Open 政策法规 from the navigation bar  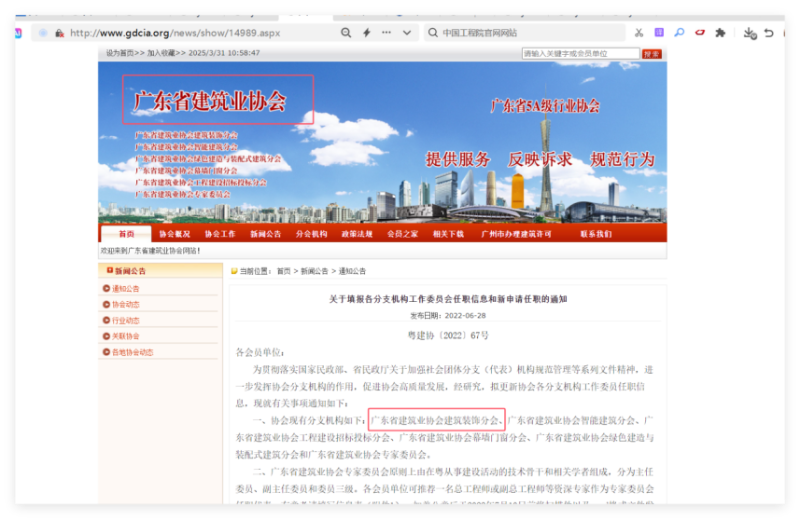[x=356, y=234]
